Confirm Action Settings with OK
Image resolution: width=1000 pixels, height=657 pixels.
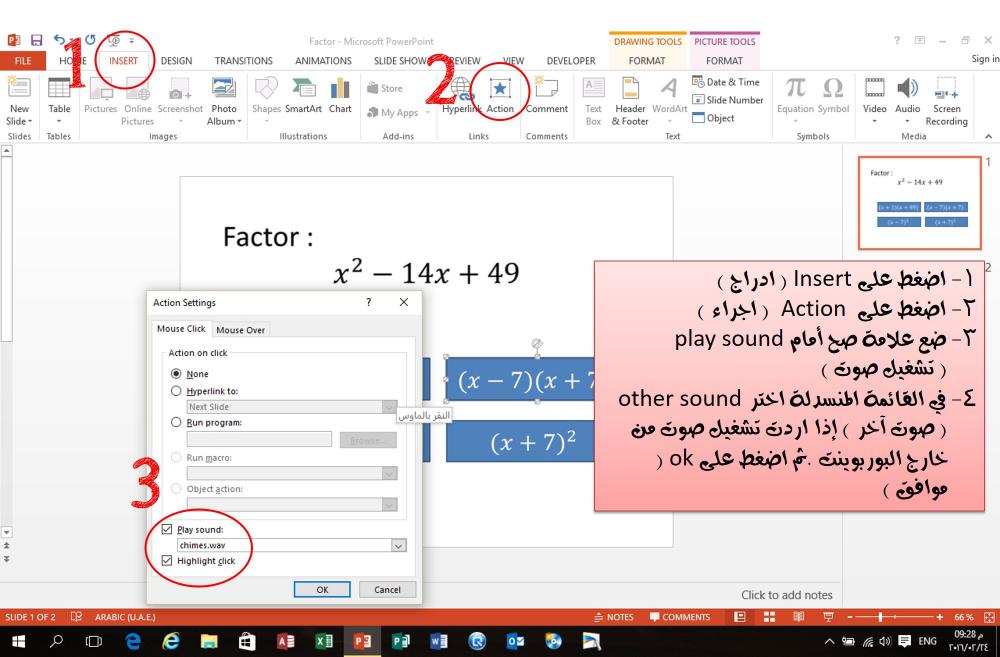(322, 589)
